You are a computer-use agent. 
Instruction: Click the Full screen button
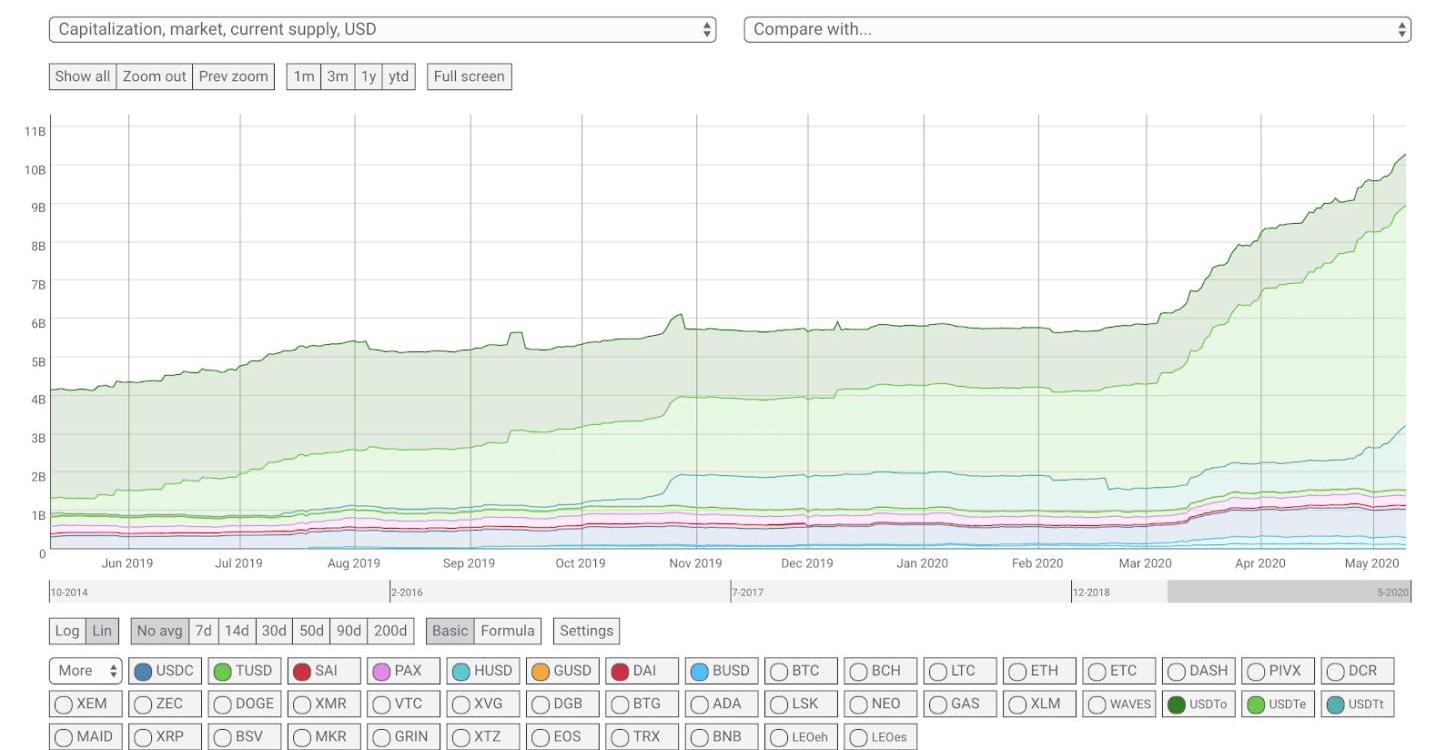469,76
